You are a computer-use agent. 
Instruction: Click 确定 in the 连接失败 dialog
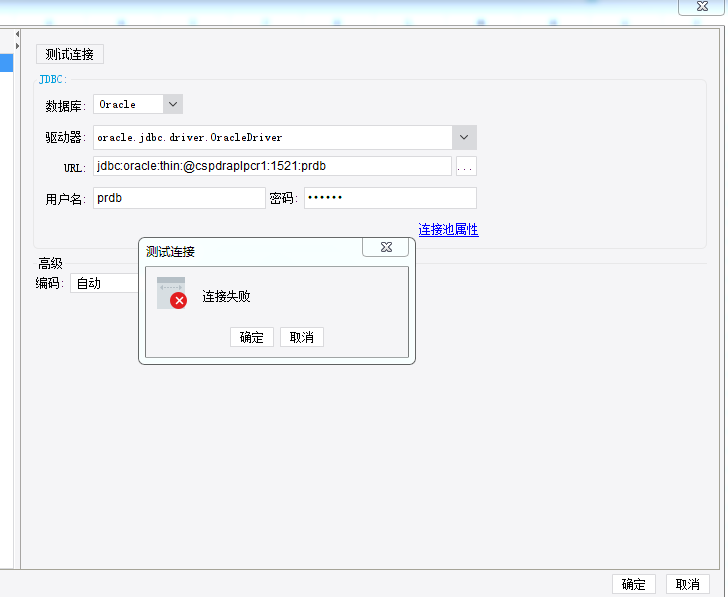point(252,337)
